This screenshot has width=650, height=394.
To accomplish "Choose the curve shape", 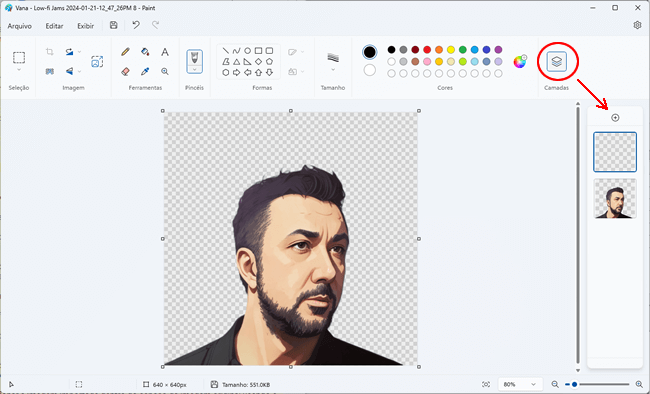I will (x=236, y=51).
